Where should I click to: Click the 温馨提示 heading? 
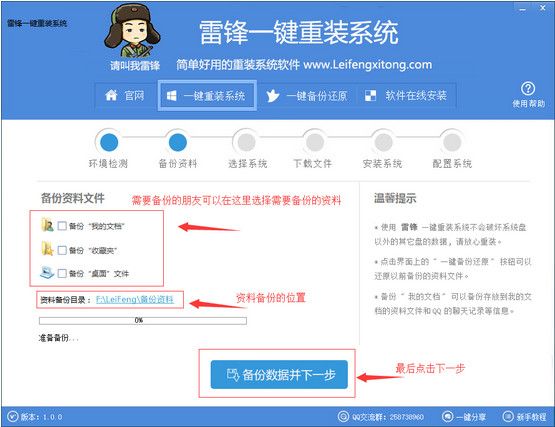395,198
